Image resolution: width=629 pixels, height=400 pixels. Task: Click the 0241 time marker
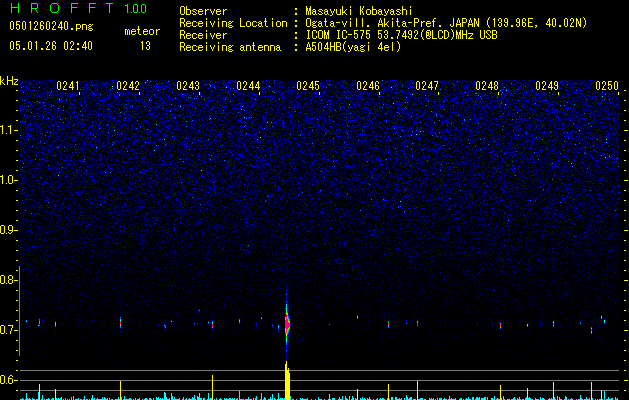pos(68,86)
